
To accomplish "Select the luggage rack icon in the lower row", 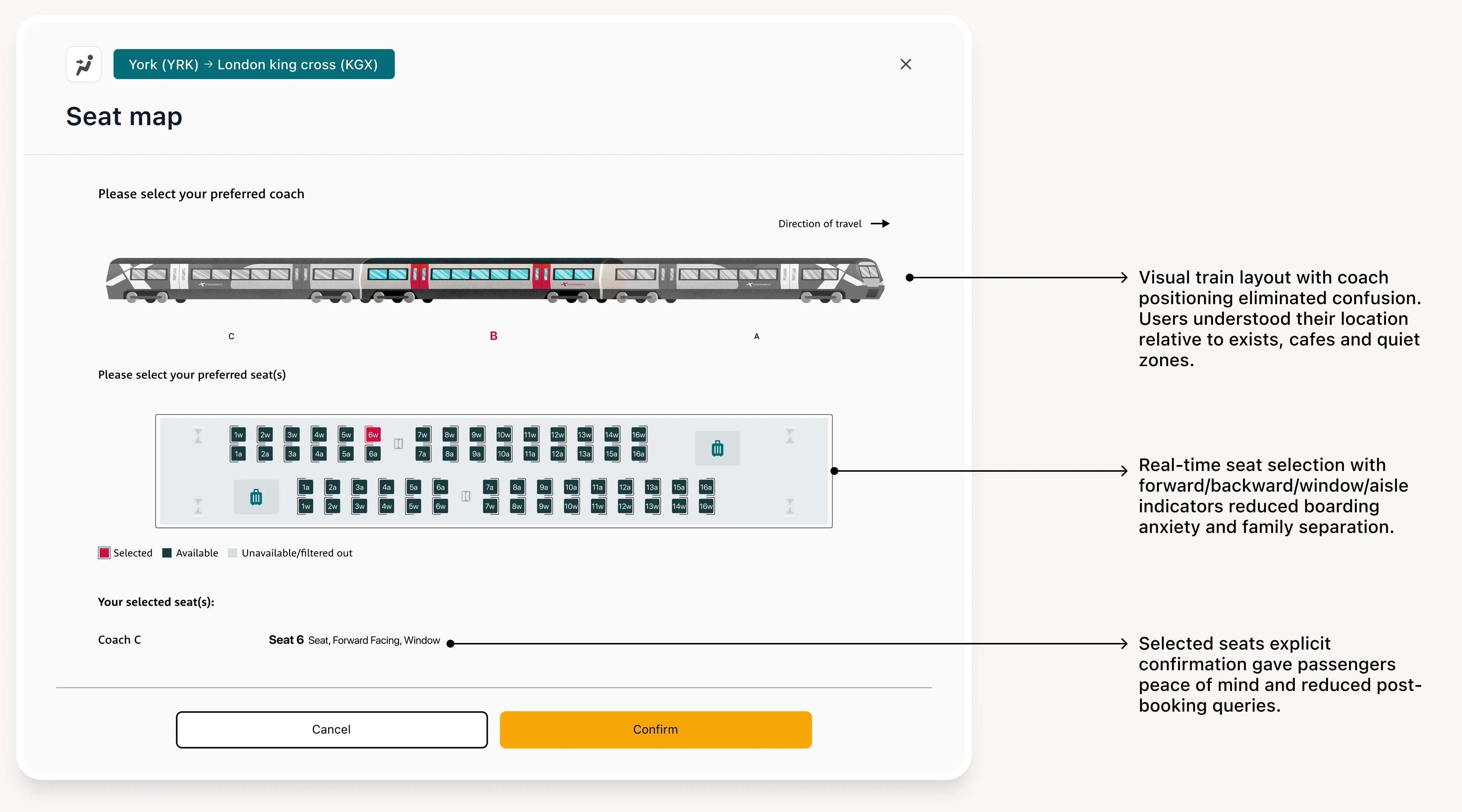I will pyautogui.click(x=255, y=496).
